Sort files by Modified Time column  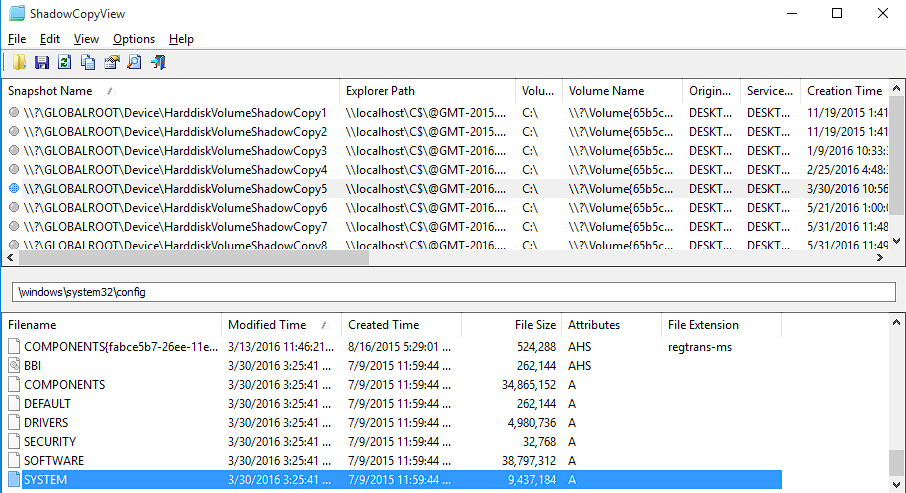(x=267, y=325)
